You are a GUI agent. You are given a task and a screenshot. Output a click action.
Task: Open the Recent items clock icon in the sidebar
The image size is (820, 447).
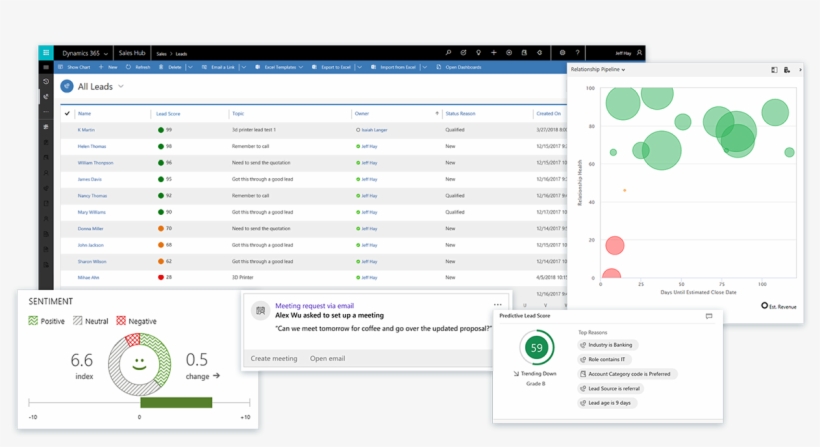tap(46, 82)
